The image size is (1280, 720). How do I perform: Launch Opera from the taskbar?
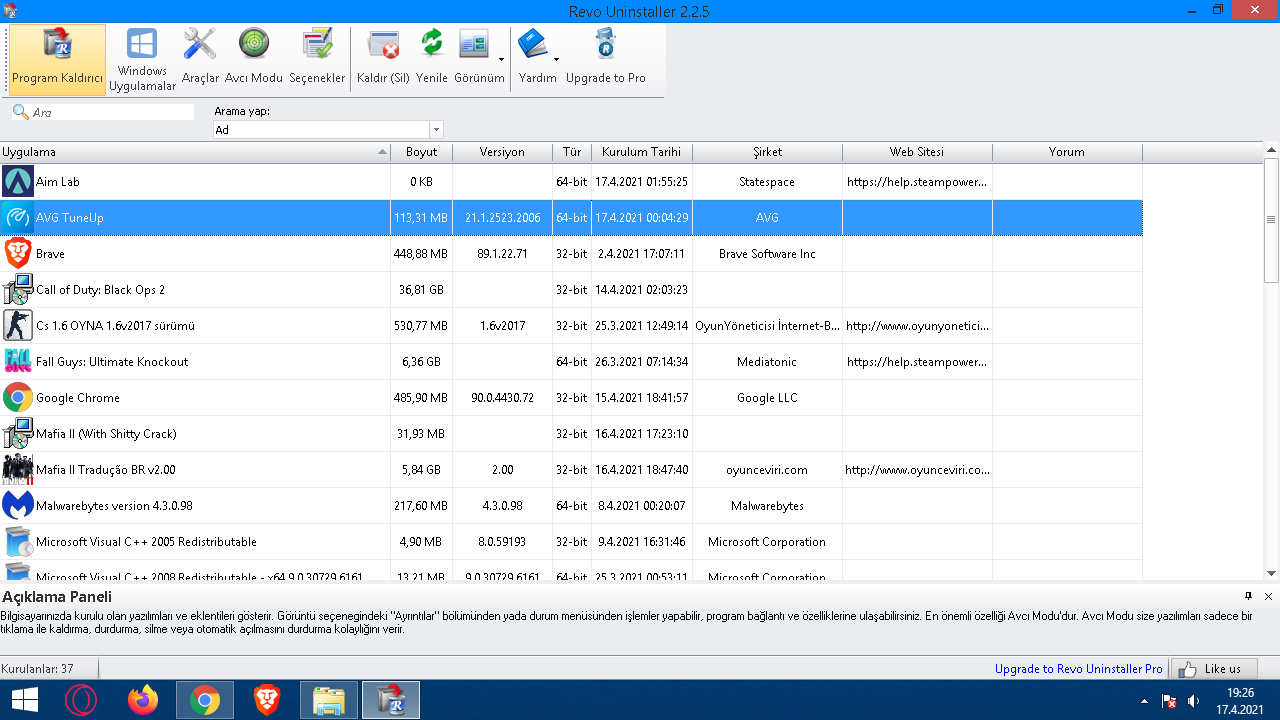[x=81, y=700]
